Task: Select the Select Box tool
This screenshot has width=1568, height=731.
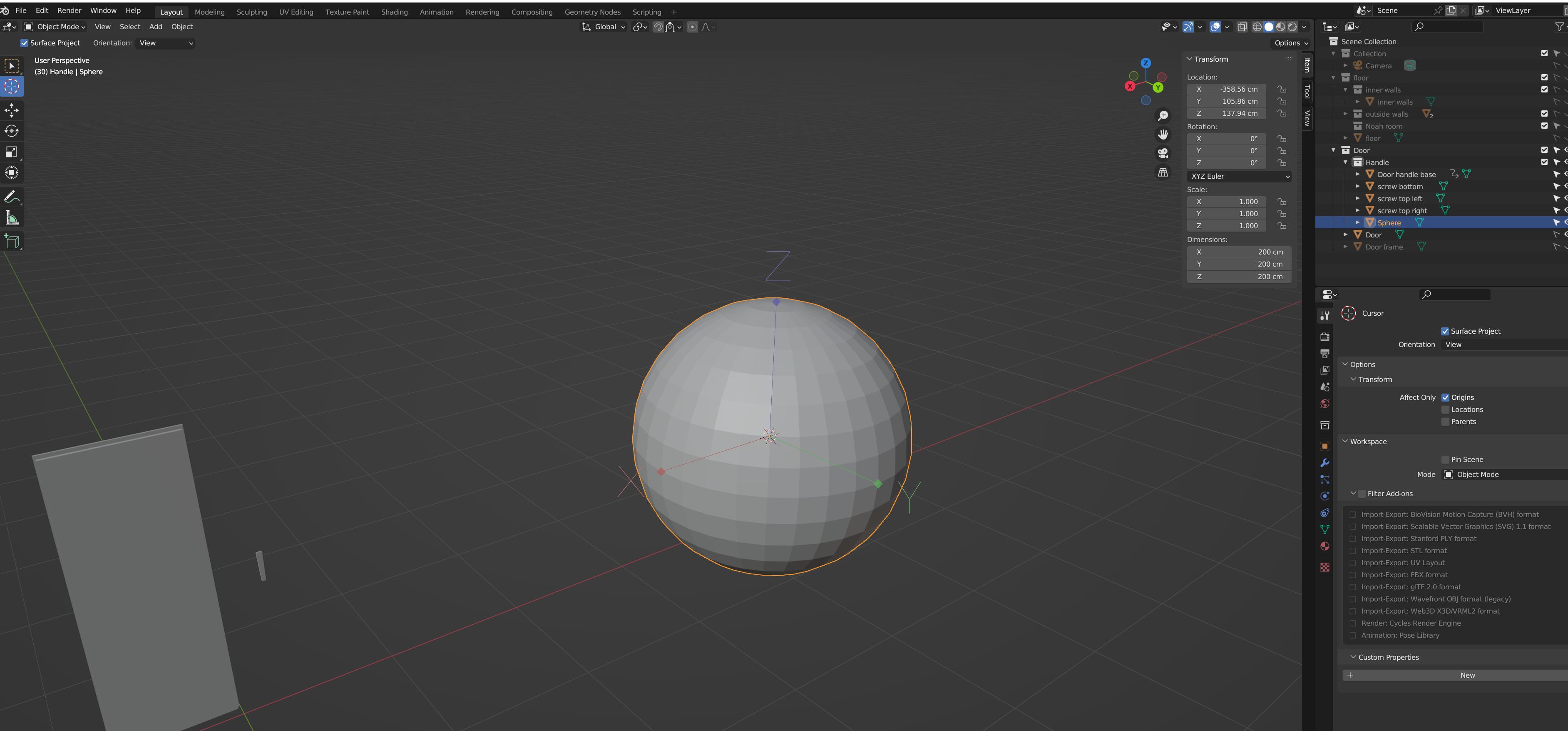Action: point(12,65)
